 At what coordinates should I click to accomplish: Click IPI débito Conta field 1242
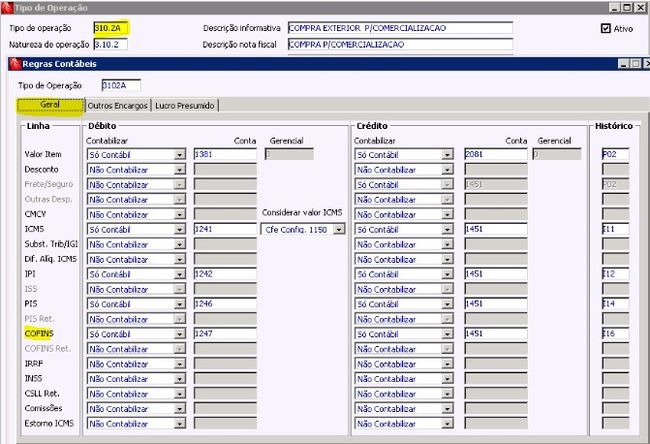click(225, 274)
